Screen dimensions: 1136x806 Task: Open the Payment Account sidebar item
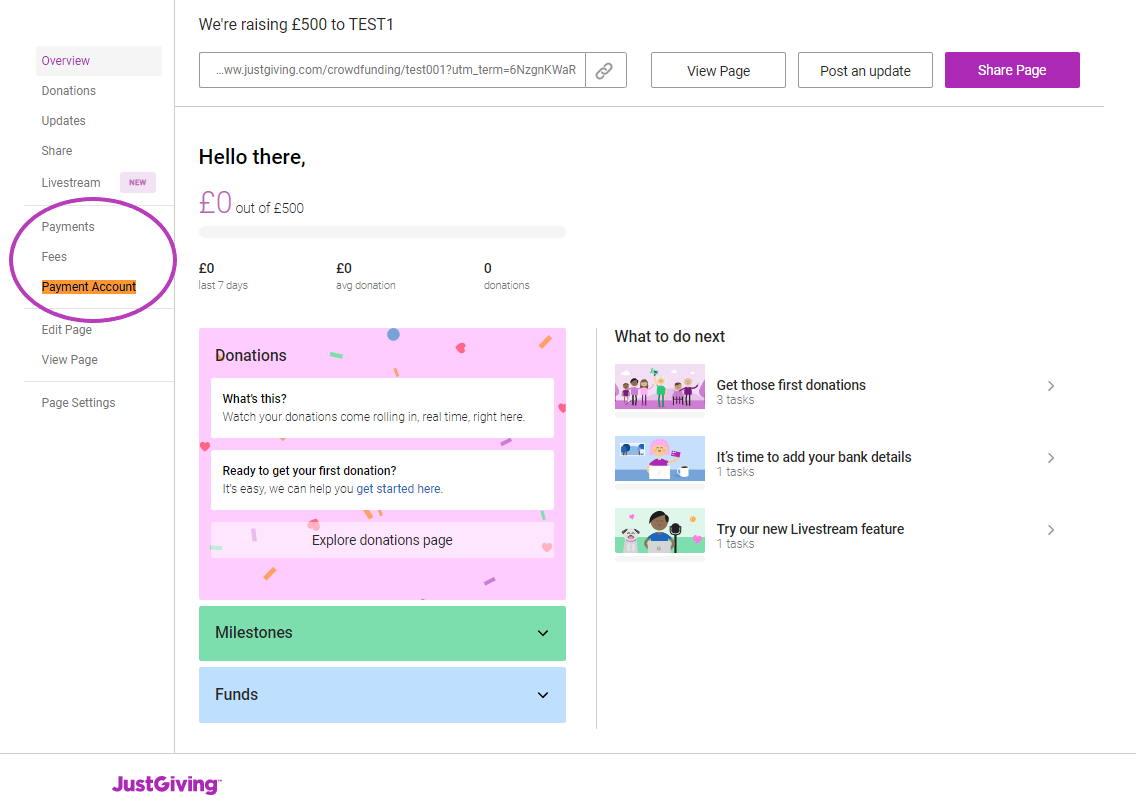89,287
